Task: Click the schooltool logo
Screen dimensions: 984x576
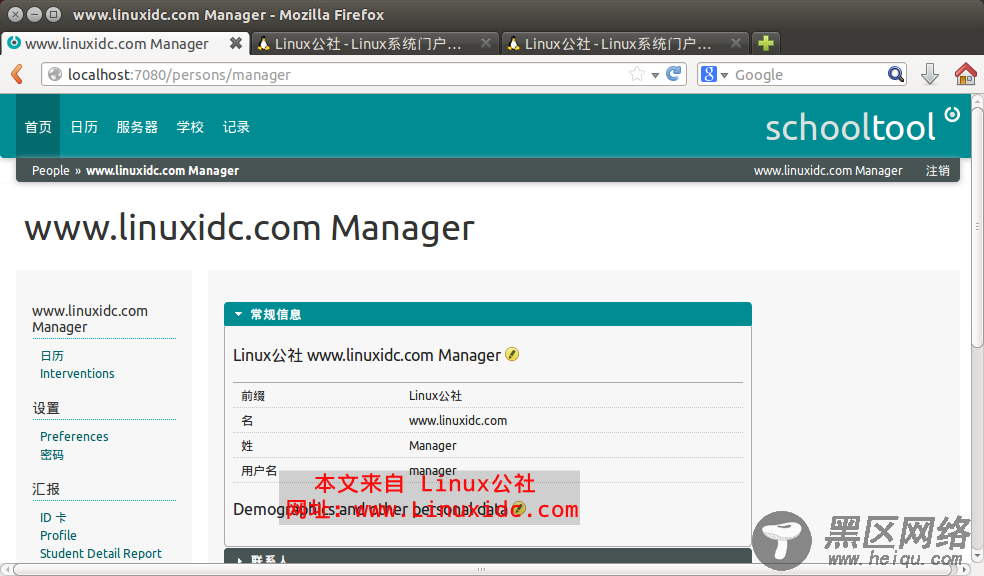Action: [x=862, y=125]
